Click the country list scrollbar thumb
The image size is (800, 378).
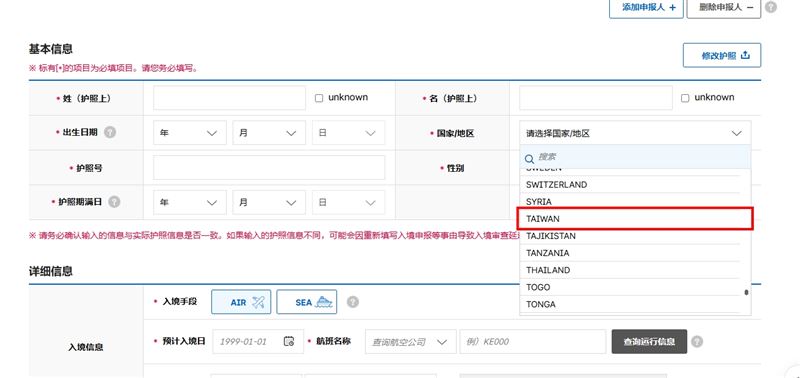pyautogui.click(x=746, y=293)
